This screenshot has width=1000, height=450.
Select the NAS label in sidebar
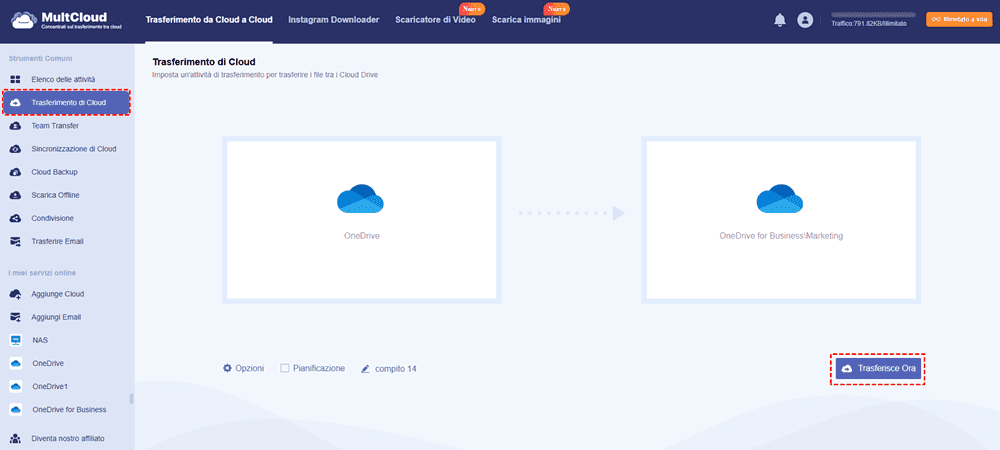(40, 340)
